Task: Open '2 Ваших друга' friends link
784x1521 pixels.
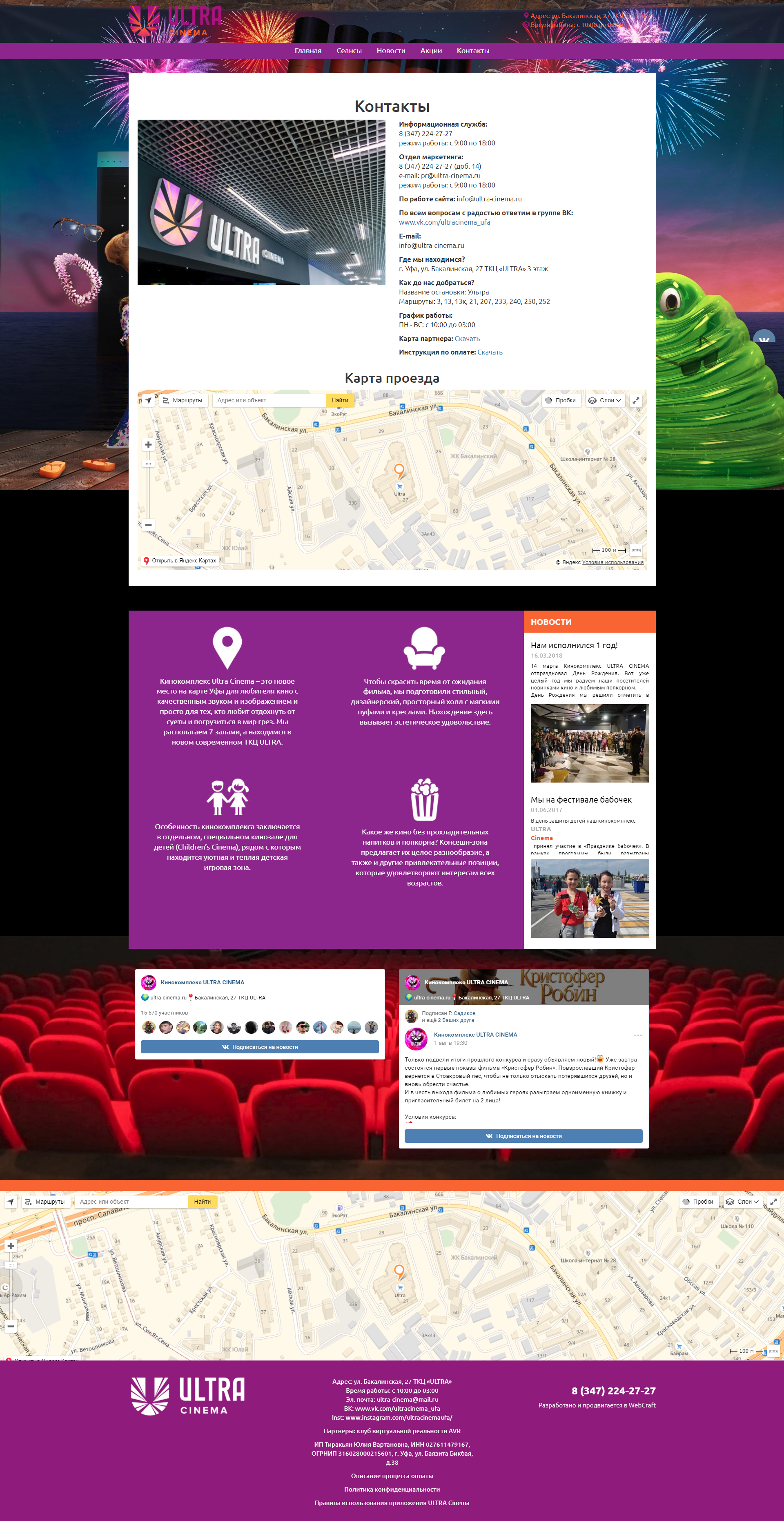Action: 456,1020
